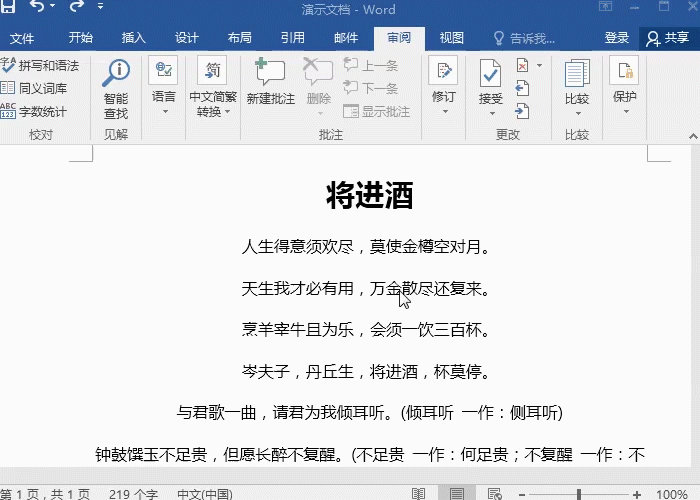Viewport: 700px width, 500px height.
Task: Go to 下一条 next comment
Action: coord(371,88)
